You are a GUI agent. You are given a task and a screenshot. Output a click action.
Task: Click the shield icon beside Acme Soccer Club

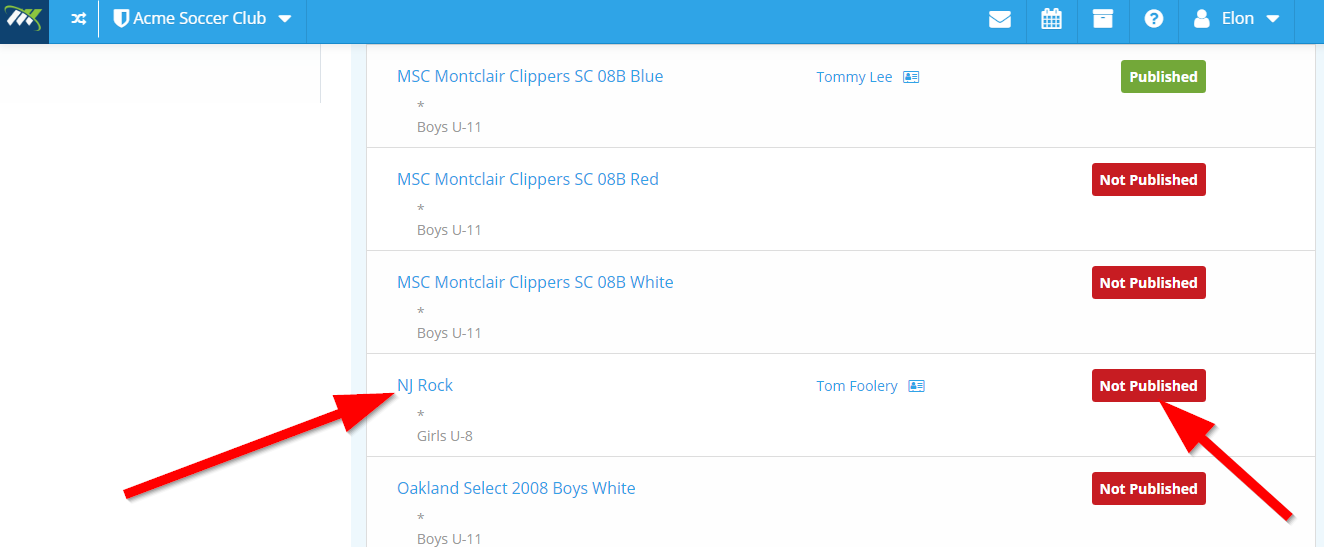tap(121, 19)
